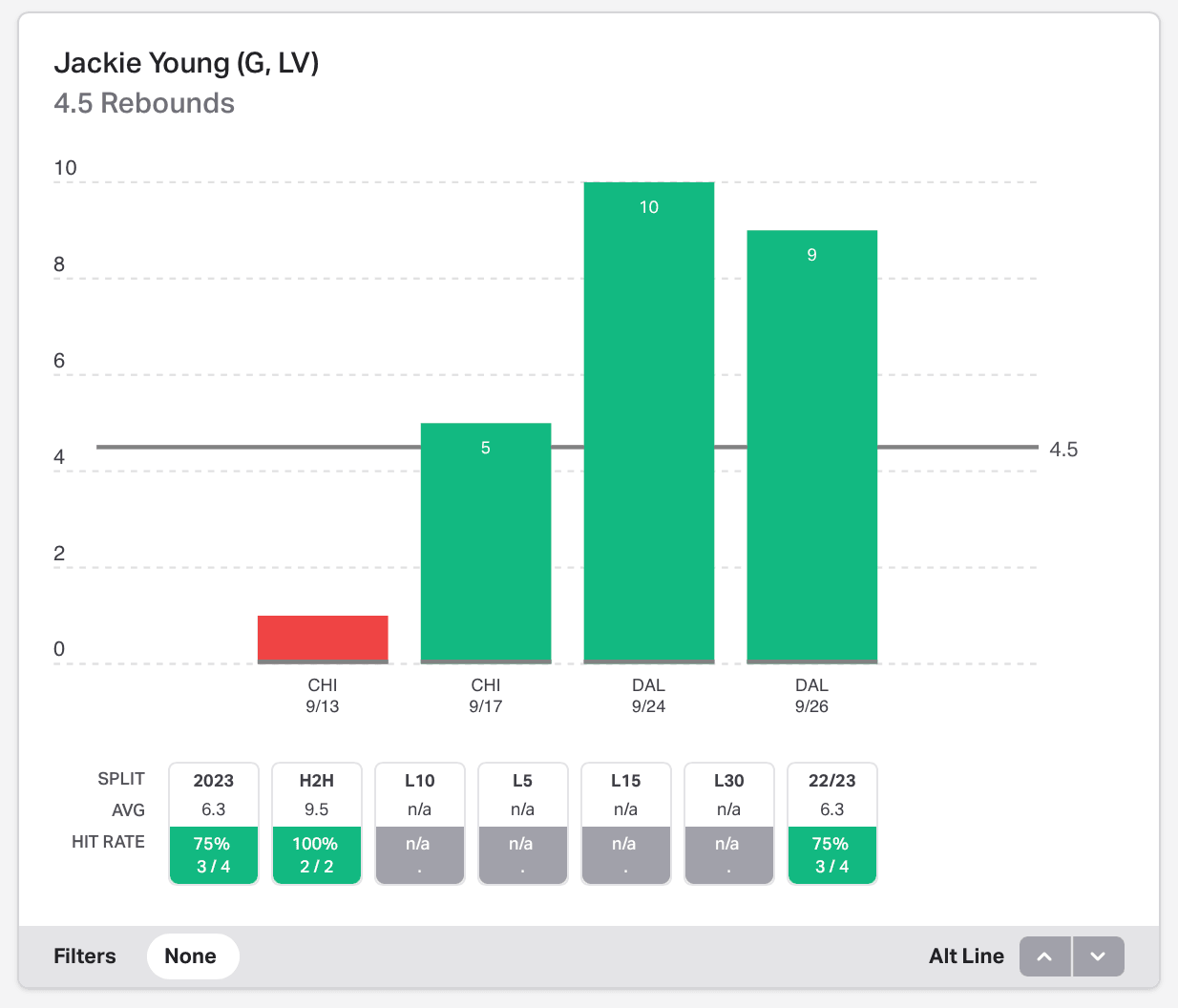Viewport: 1178px width, 1008px height.
Task: Open the 22/23 split card
Action: coord(832,794)
